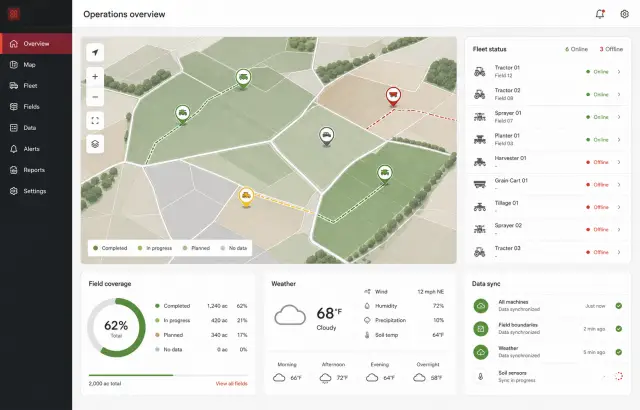Viewport: 640px width, 410px height.
Task: Click View all fields link
Action: point(231,383)
